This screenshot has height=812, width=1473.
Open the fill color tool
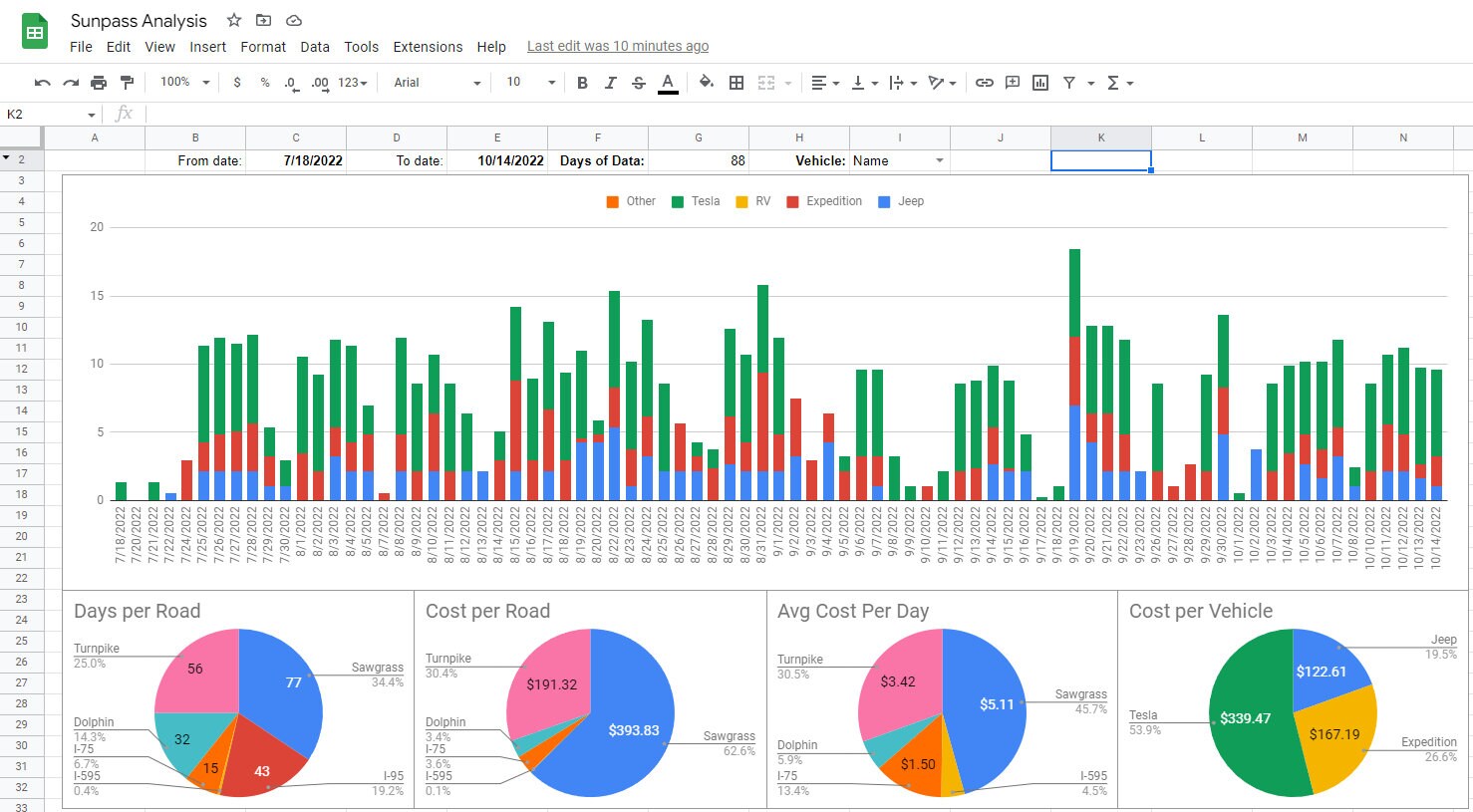[x=707, y=83]
